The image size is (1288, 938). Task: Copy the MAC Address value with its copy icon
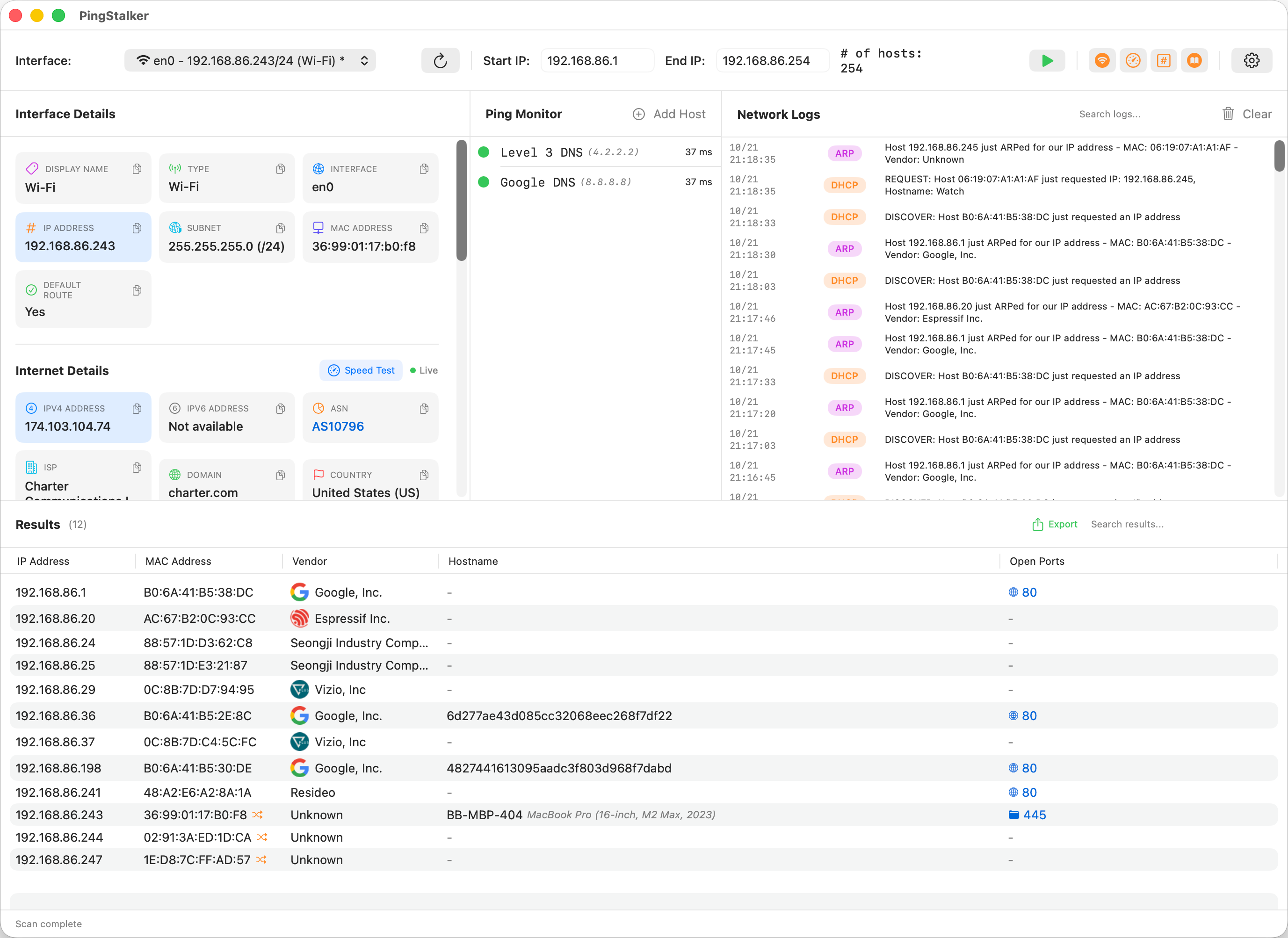[x=424, y=228]
